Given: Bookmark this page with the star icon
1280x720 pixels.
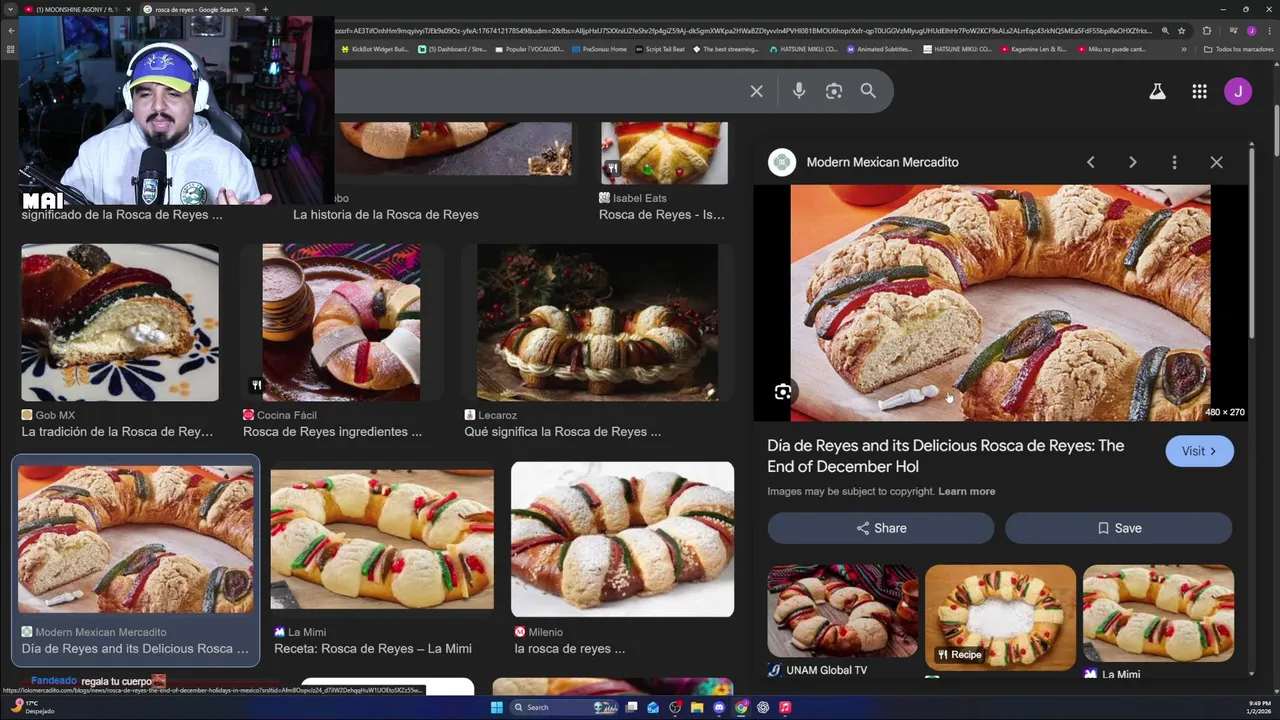Looking at the screenshot, I should 1181,31.
